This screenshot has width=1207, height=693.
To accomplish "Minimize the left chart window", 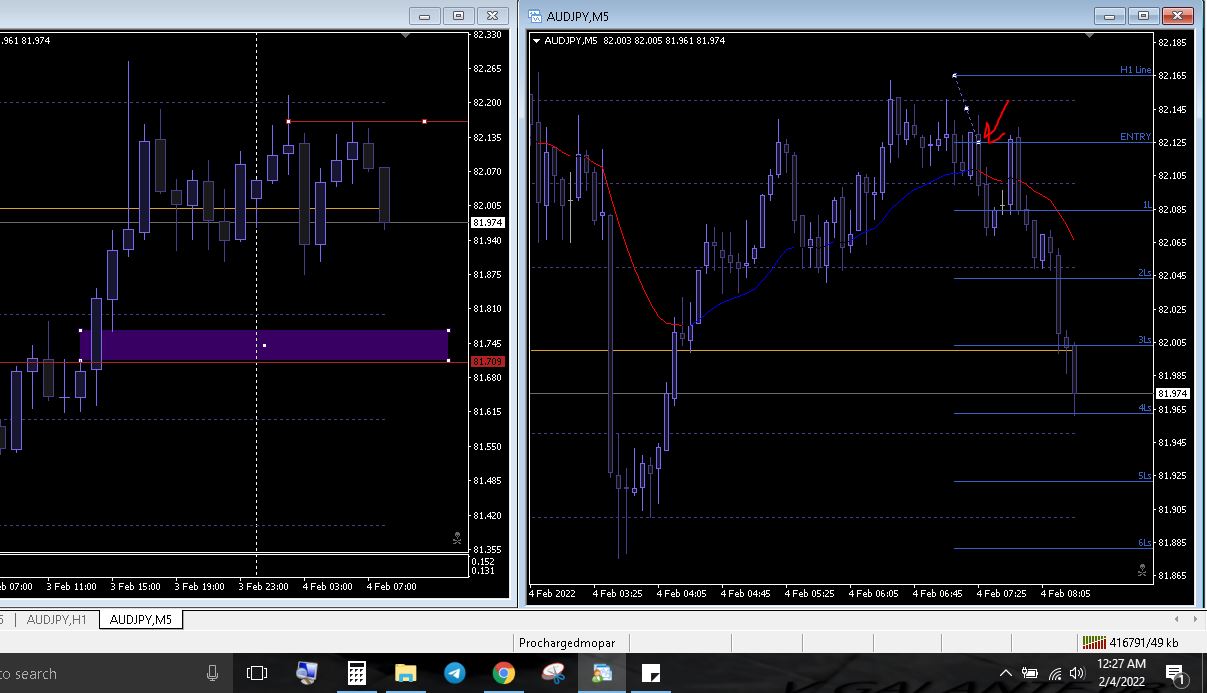I will pyautogui.click(x=426, y=16).
